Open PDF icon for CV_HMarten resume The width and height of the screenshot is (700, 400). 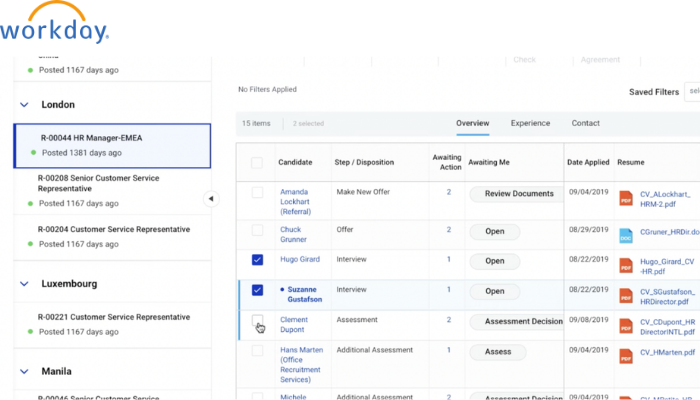626,356
